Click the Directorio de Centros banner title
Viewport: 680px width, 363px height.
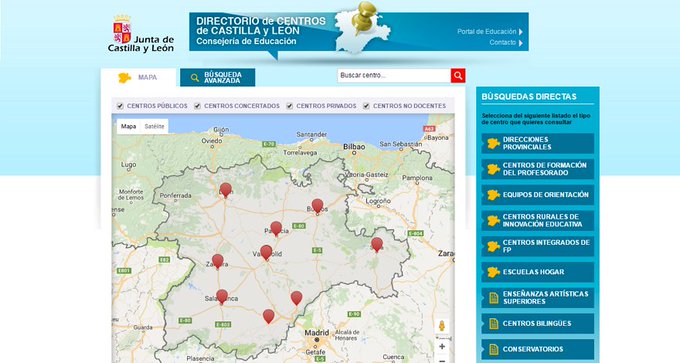click(261, 26)
